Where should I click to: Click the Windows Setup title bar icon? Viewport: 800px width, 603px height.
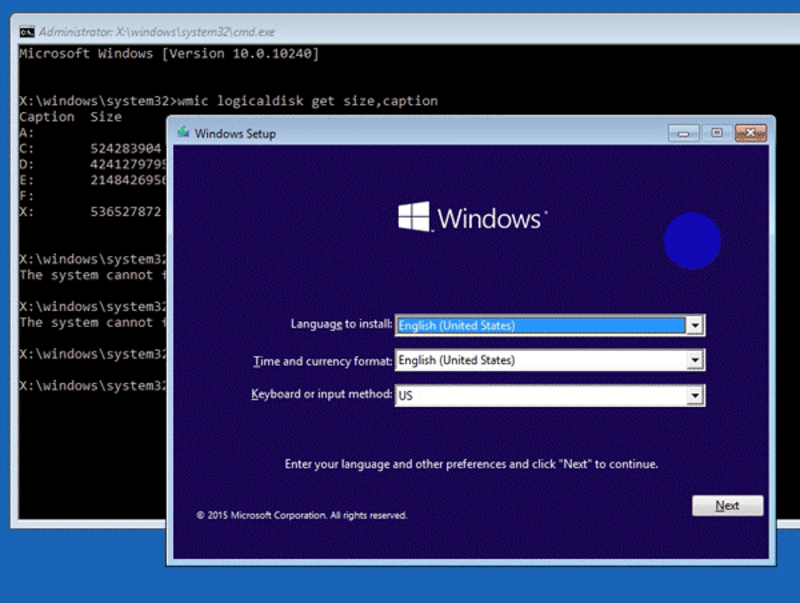point(183,133)
